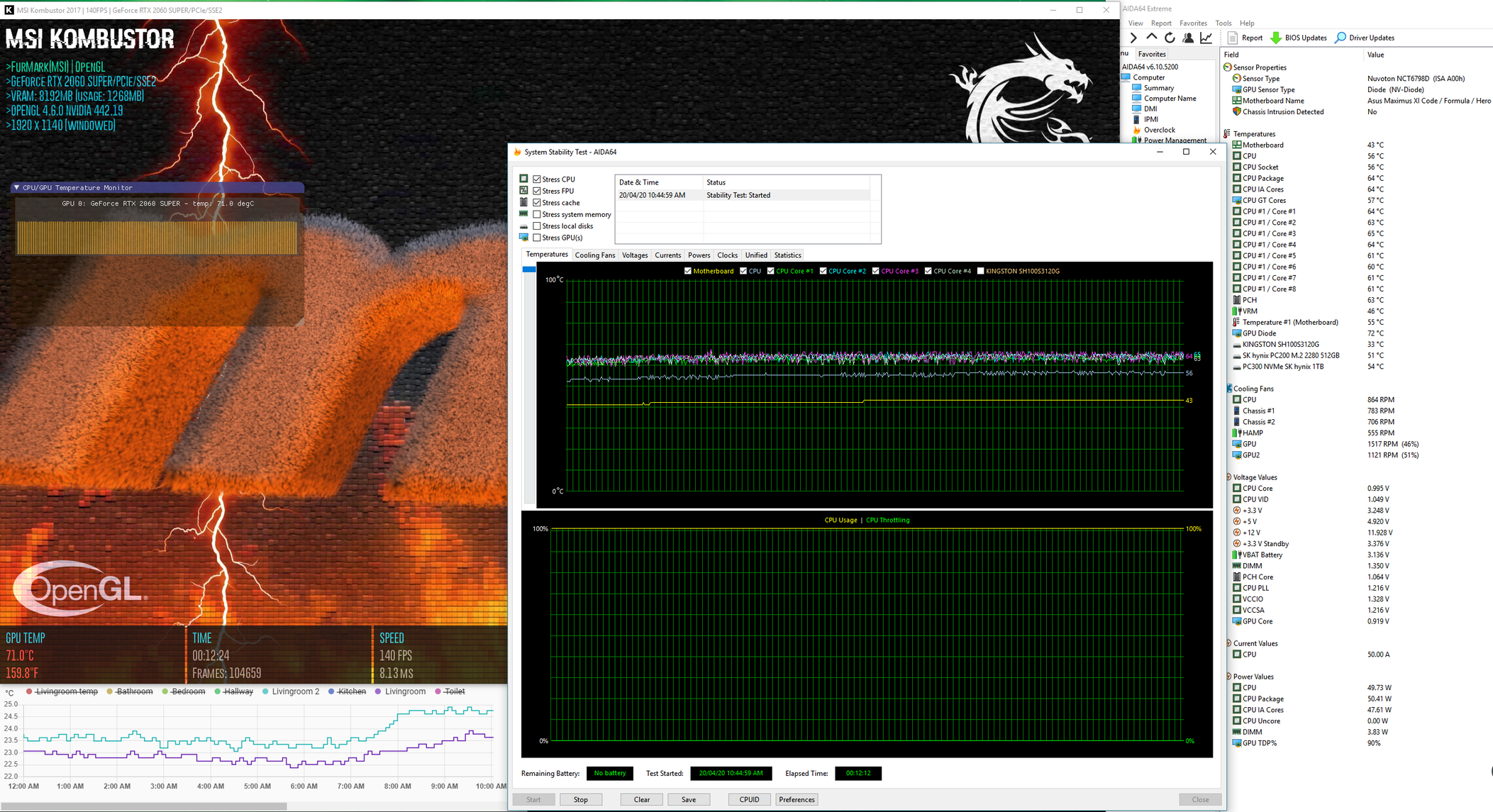1493x812 pixels.
Task: Switch to the Voltages tab
Action: [635, 255]
